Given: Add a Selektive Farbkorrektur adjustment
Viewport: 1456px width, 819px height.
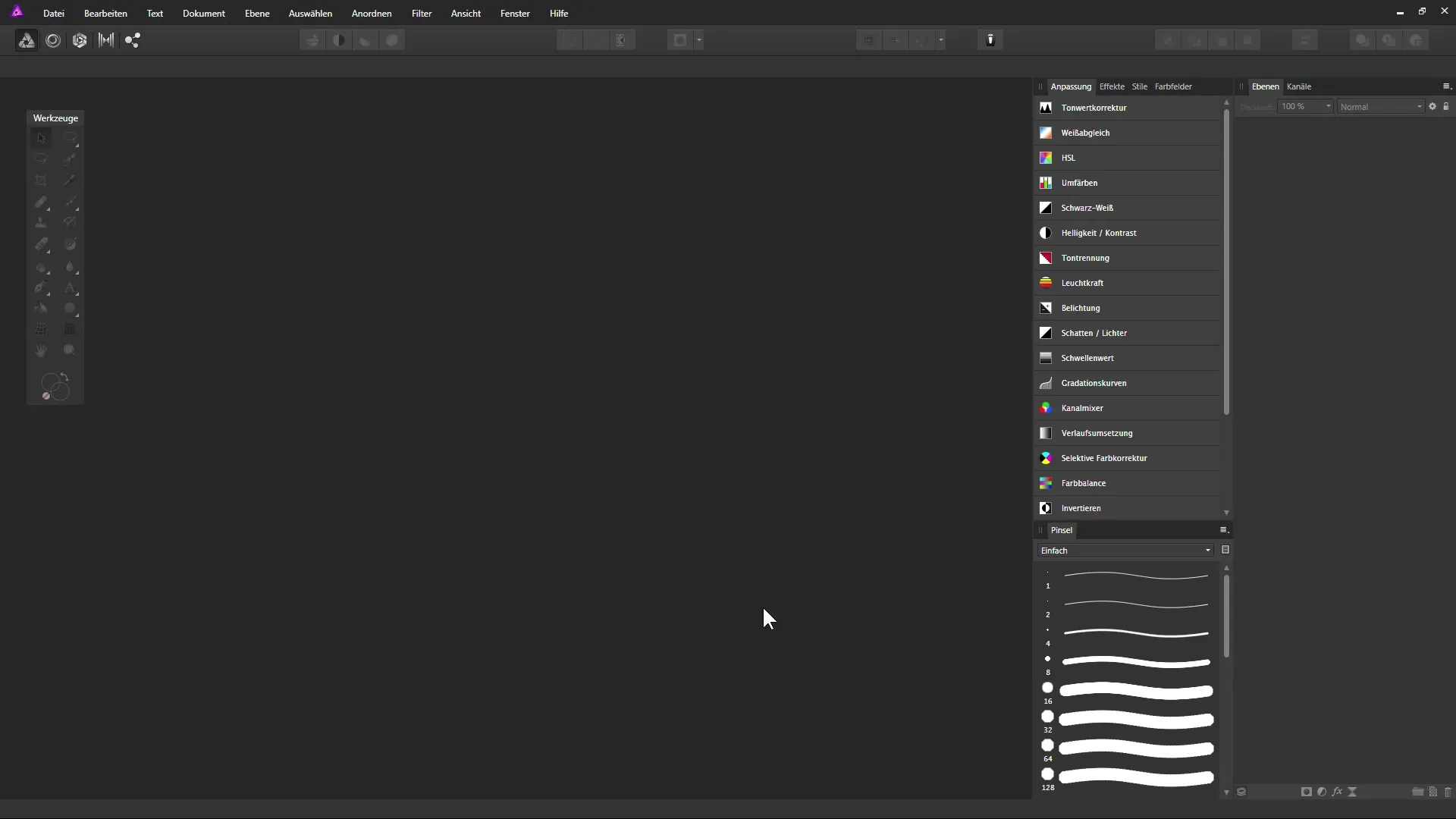Looking at the screenshot, I should pyautogui.click(x=1127, y=458).
